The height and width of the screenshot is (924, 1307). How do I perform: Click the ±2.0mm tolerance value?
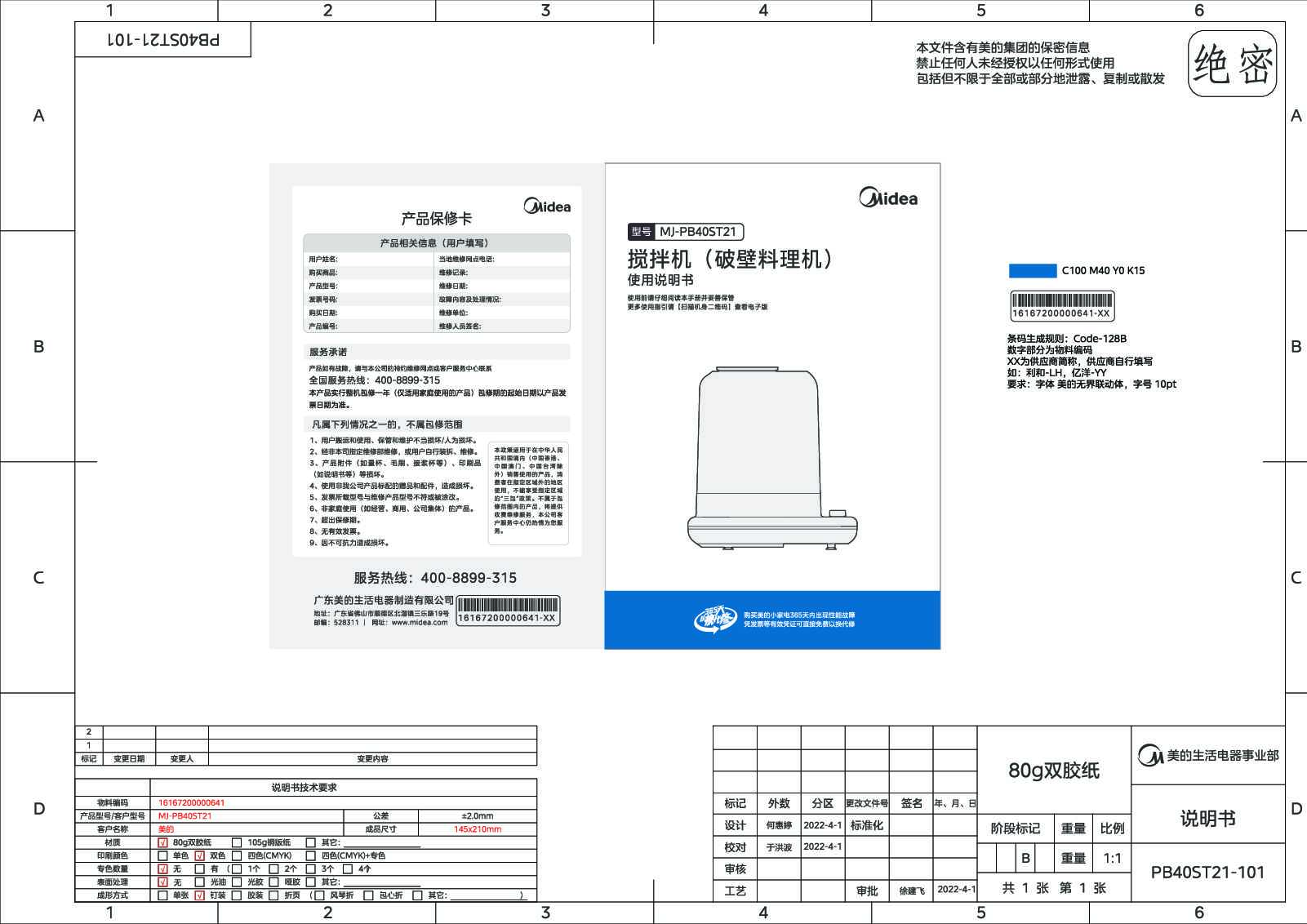click(478, 815)
